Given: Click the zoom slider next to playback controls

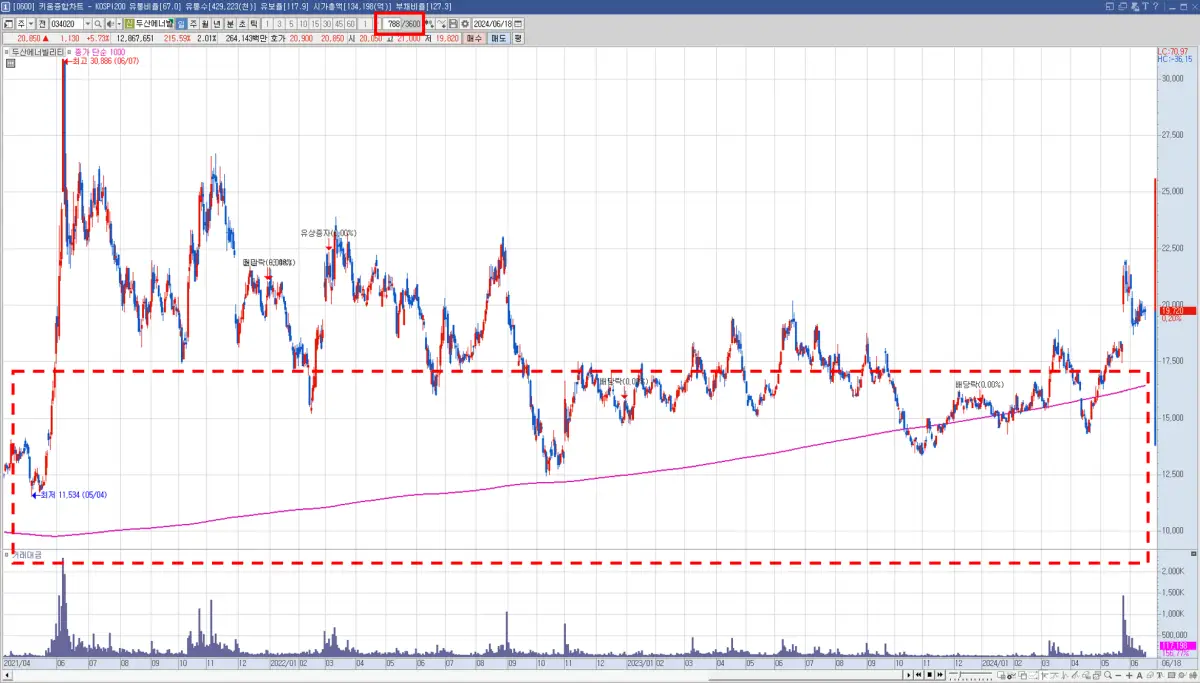Looking at the screenshot, I should click(x=970, y=675).
